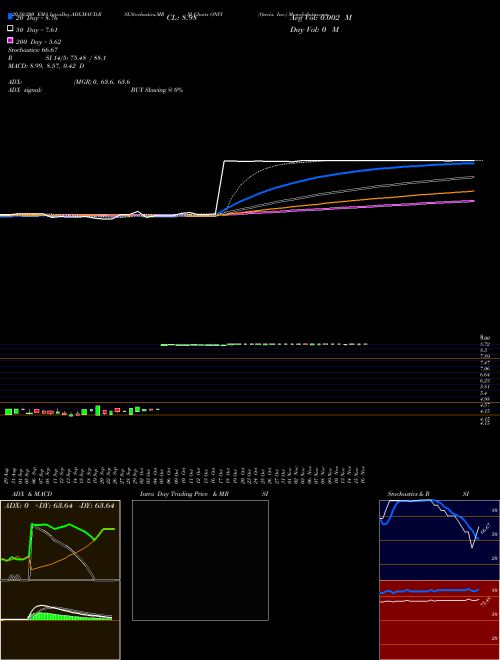
Task: Click the 'ADX & MACD' panel title
Action: tap(32, 494)
